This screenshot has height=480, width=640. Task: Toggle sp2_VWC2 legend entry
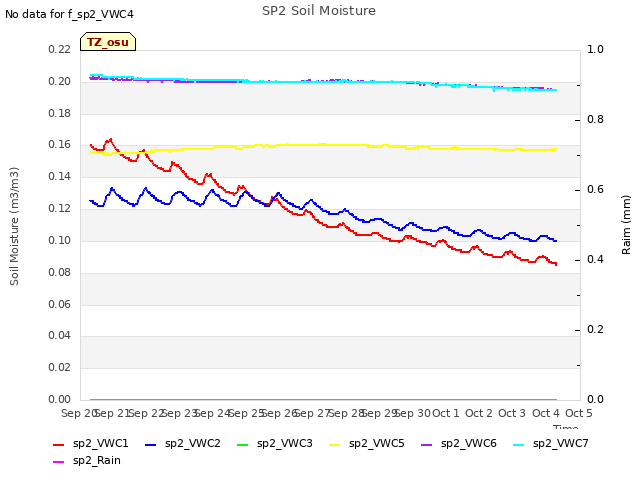(x=183, y=444)
